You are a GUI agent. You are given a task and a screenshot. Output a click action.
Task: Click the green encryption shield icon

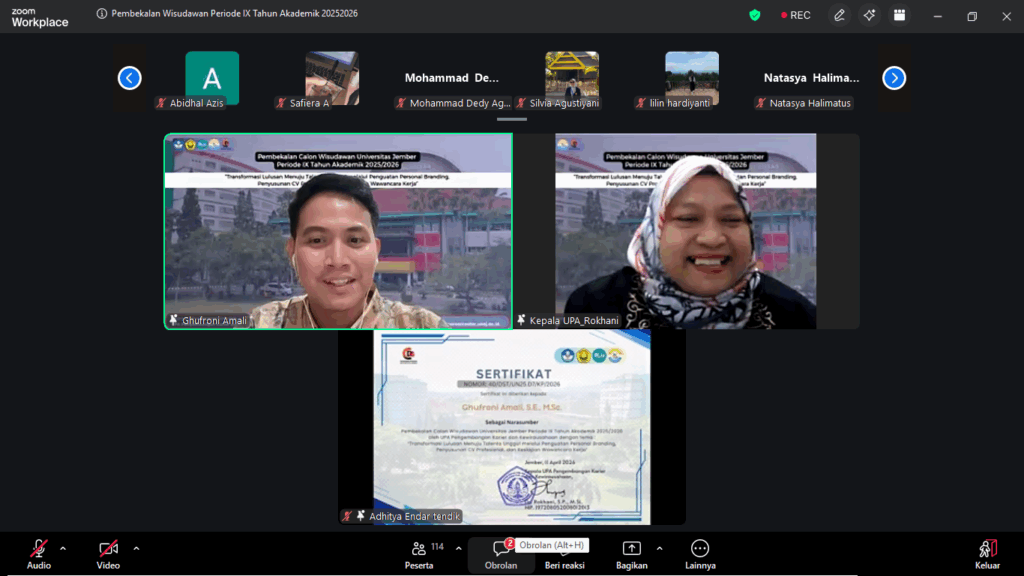755,15
